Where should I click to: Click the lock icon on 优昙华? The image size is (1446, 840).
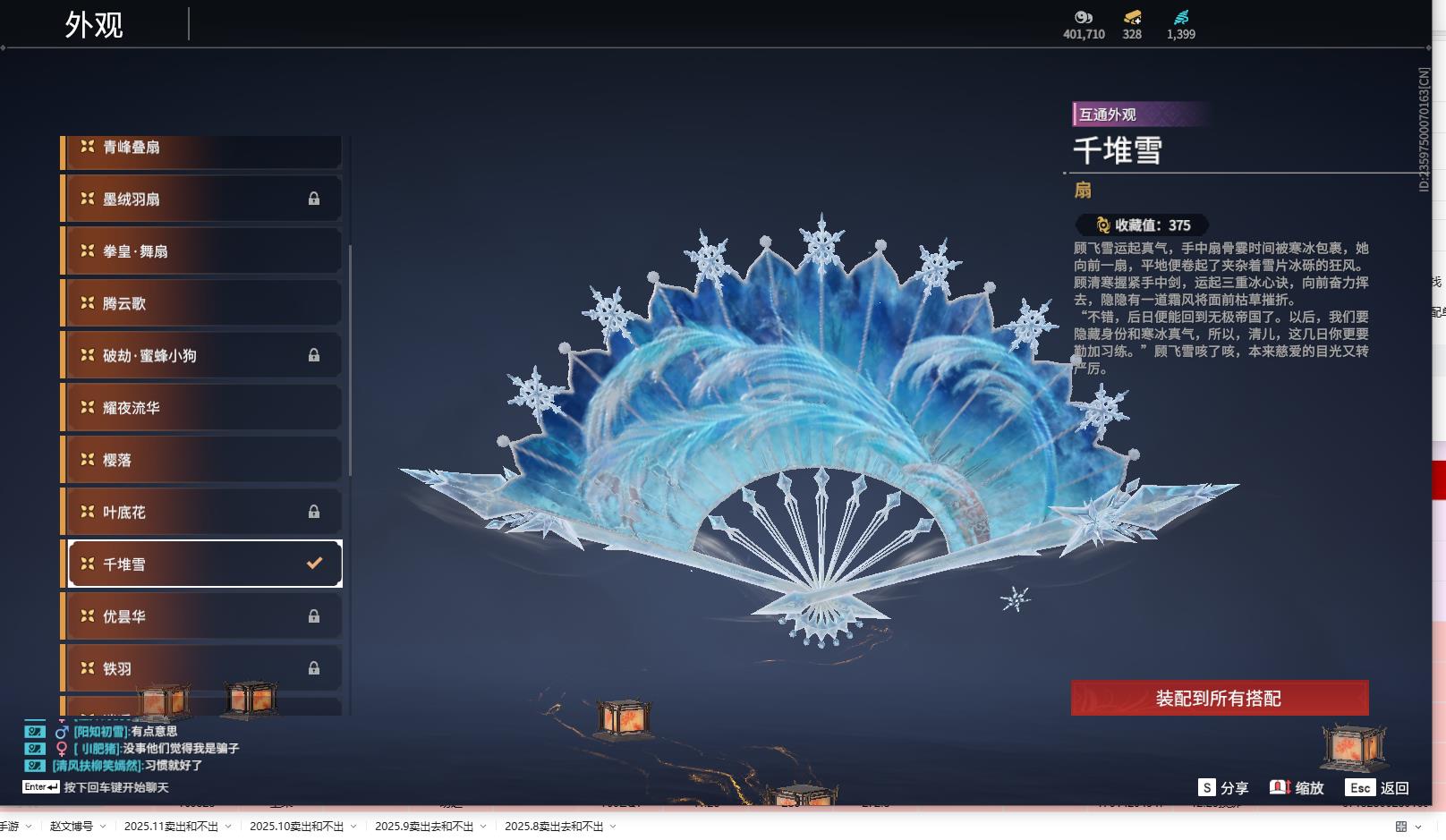click(x=314, y=616)
